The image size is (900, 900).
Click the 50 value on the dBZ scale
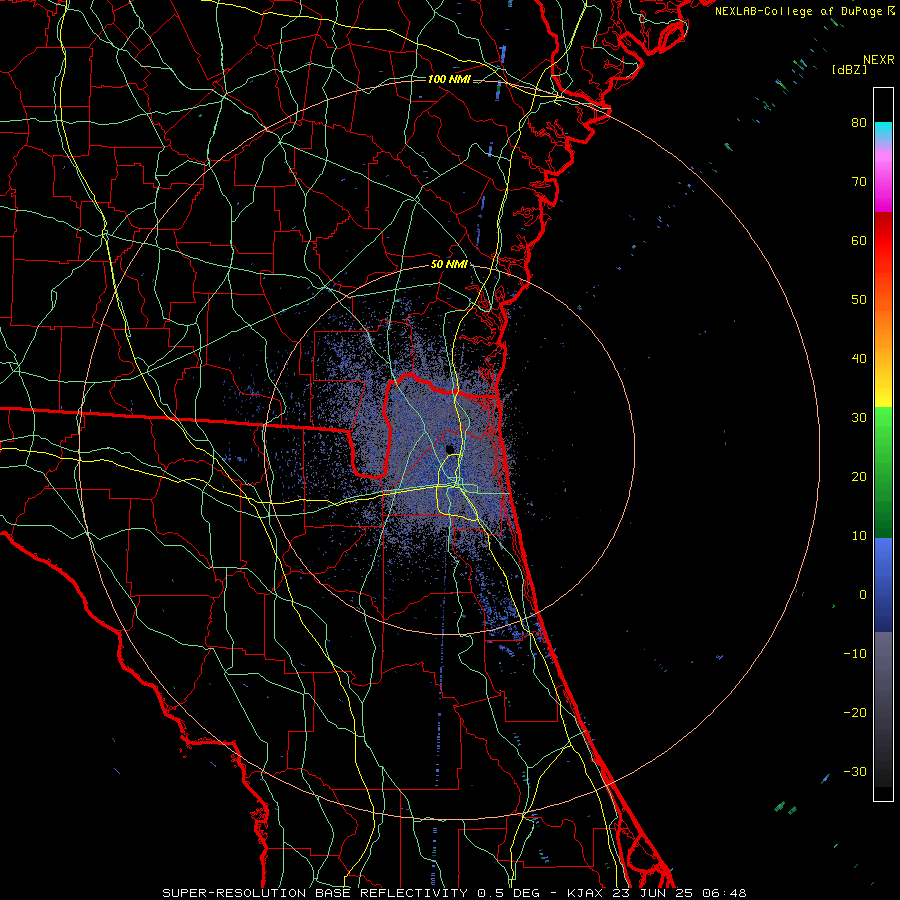(859, 300)
